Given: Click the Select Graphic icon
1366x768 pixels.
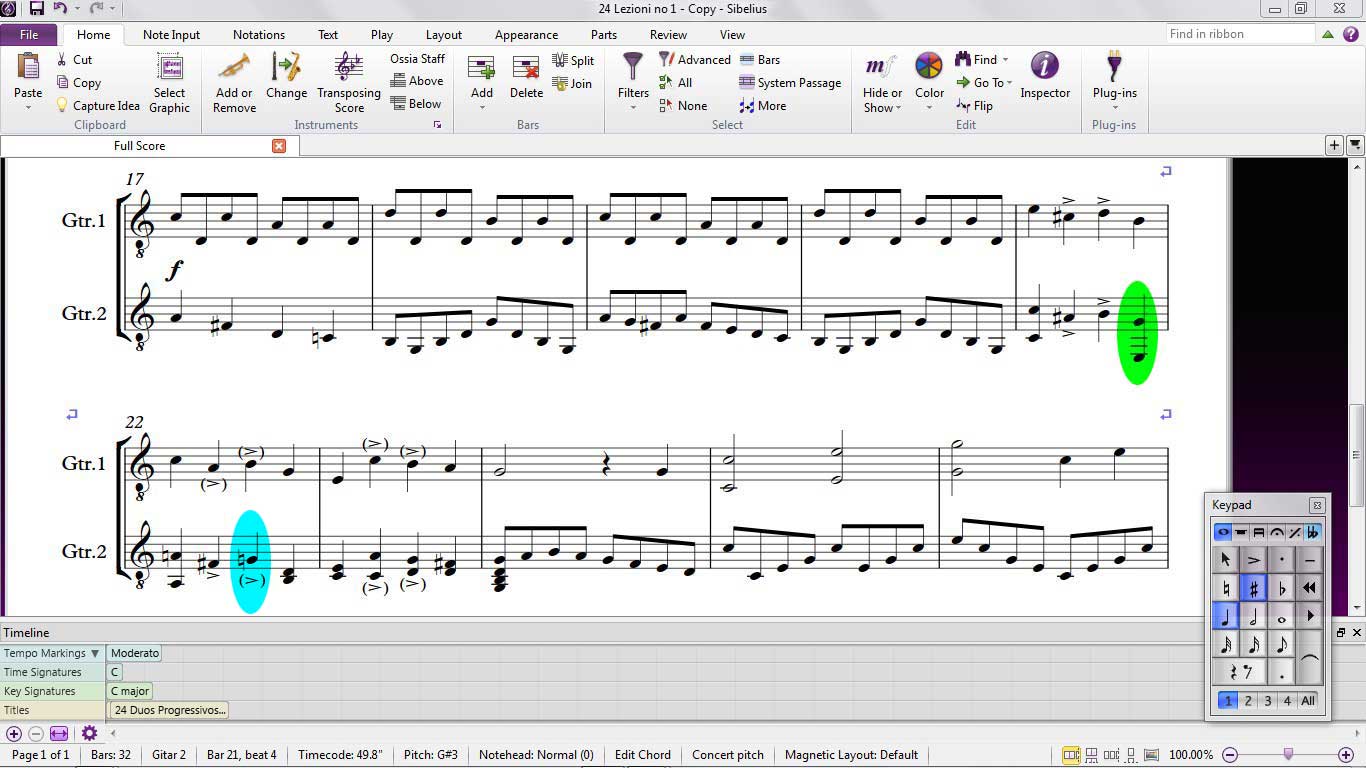Looking at the screenshot, I should (169, 67).
